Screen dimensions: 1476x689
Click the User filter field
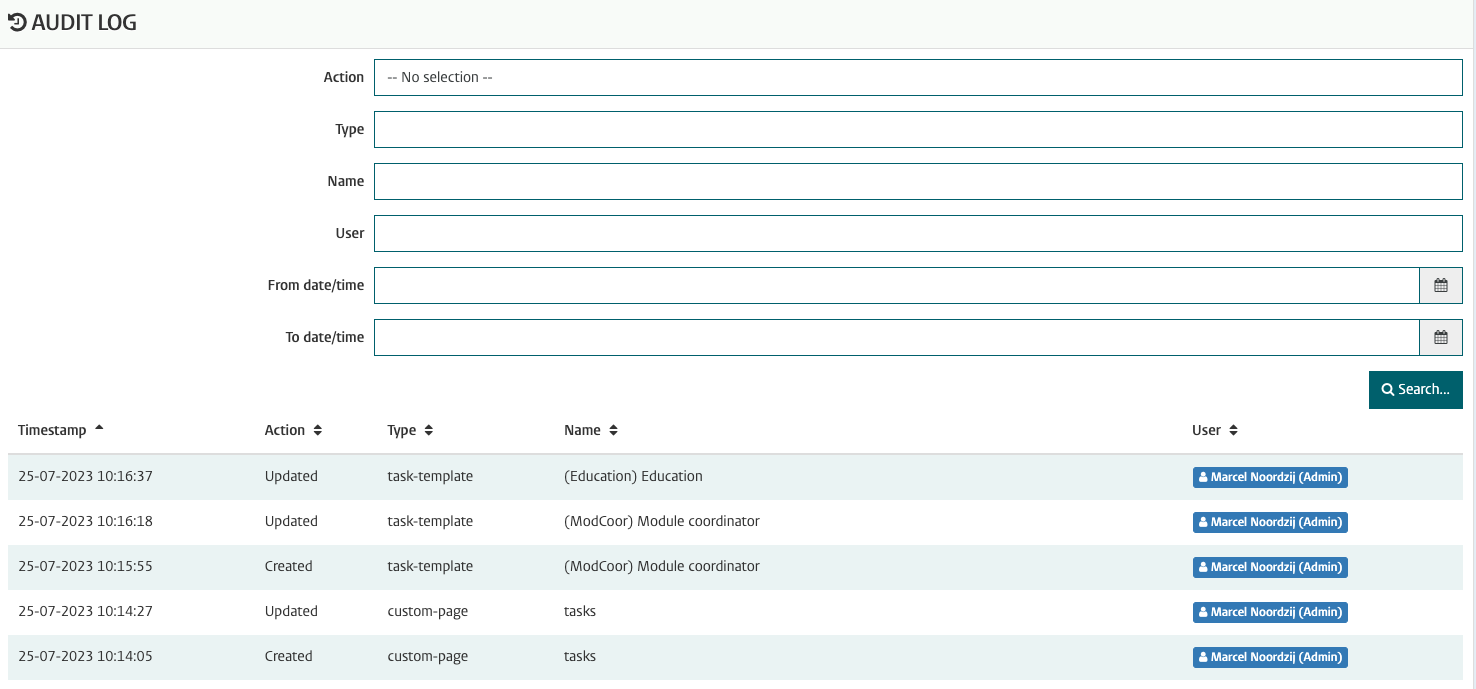pos(918,233)
